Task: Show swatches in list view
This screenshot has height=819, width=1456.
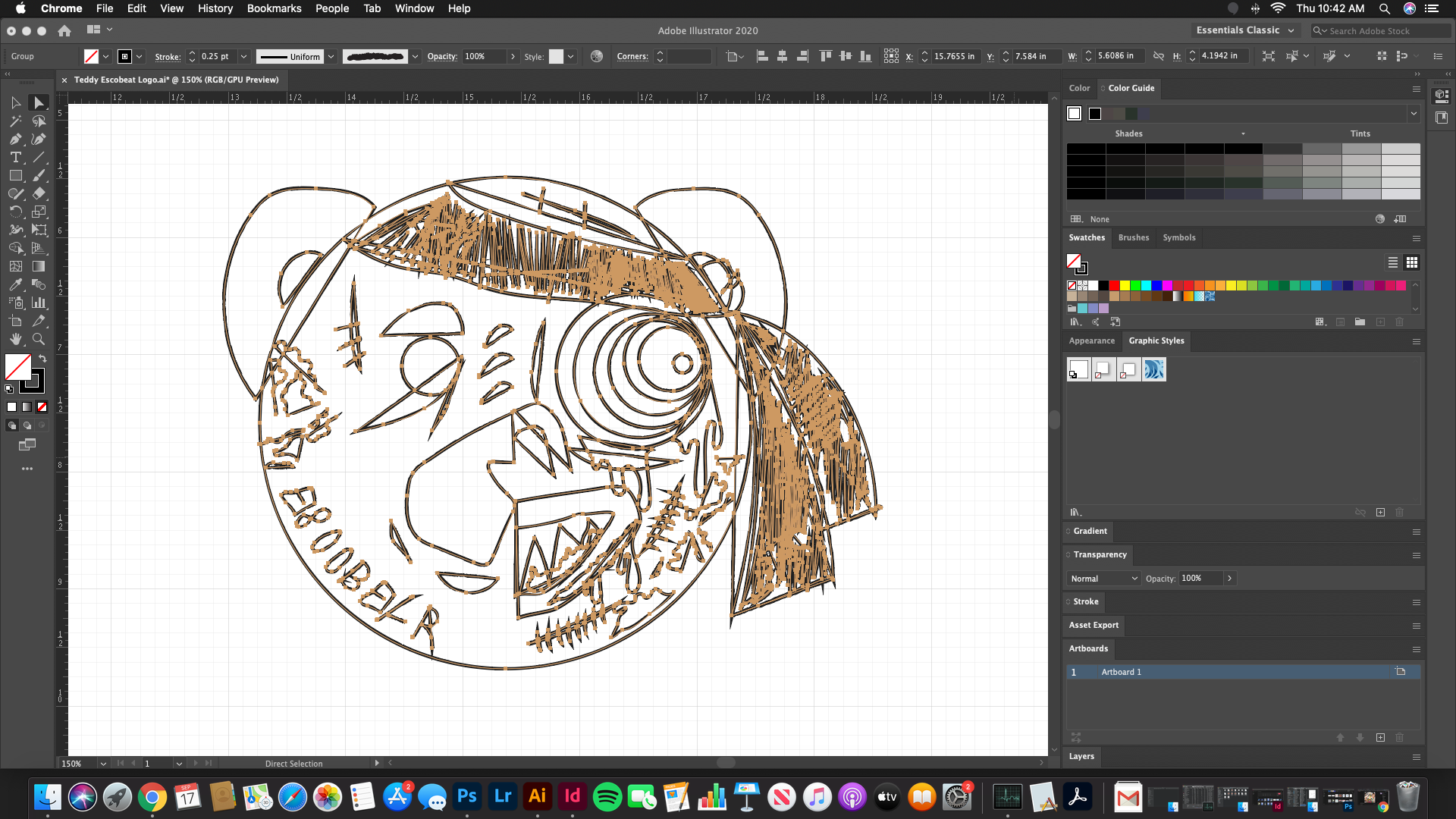Action: coord(1393,262)
